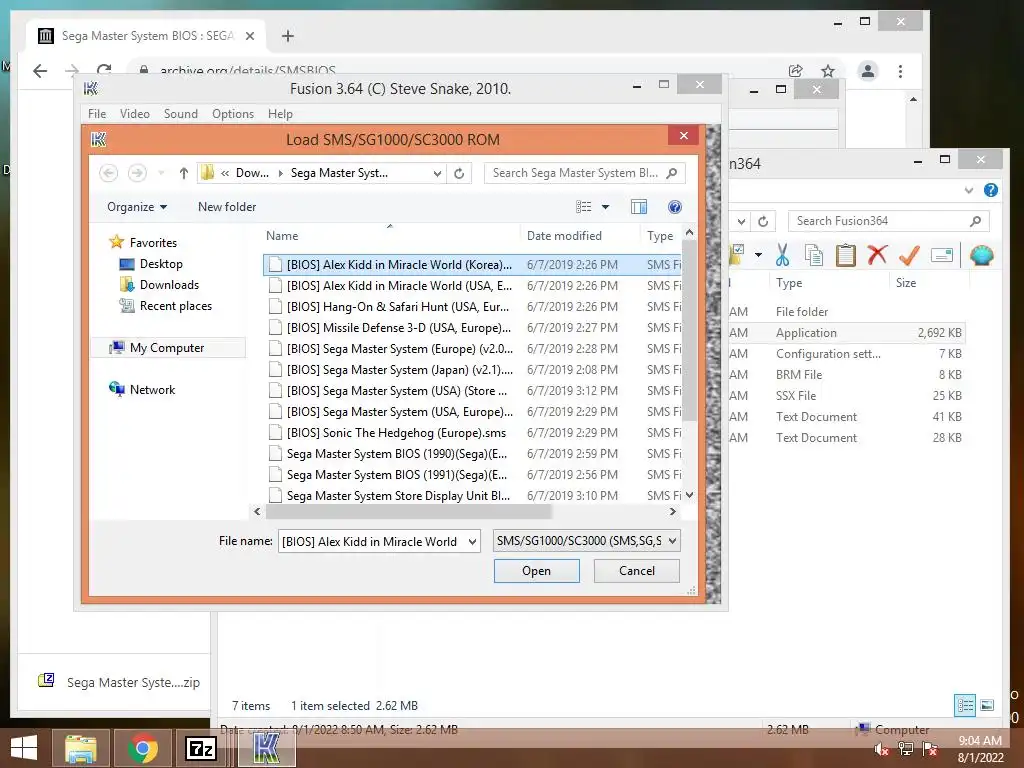
Task: Open the File name combo box dropdown
Action: click(472, 541)
